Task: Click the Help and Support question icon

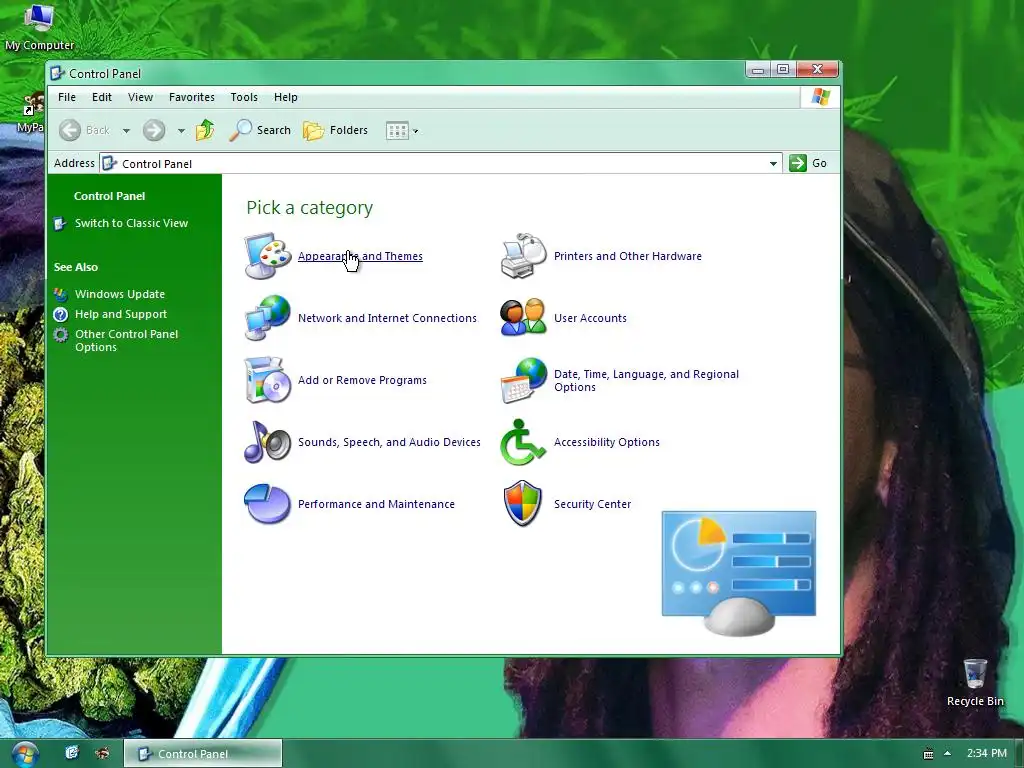Action: 61,315
